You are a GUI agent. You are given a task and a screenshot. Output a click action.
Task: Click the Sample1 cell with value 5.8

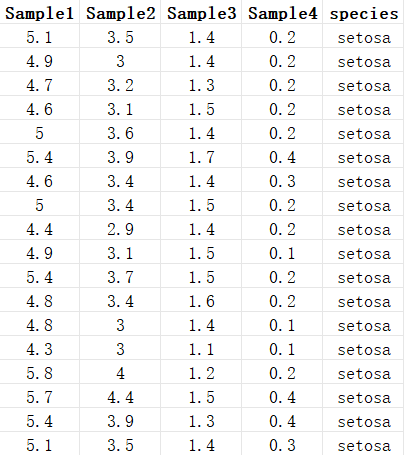pos(39,372)
